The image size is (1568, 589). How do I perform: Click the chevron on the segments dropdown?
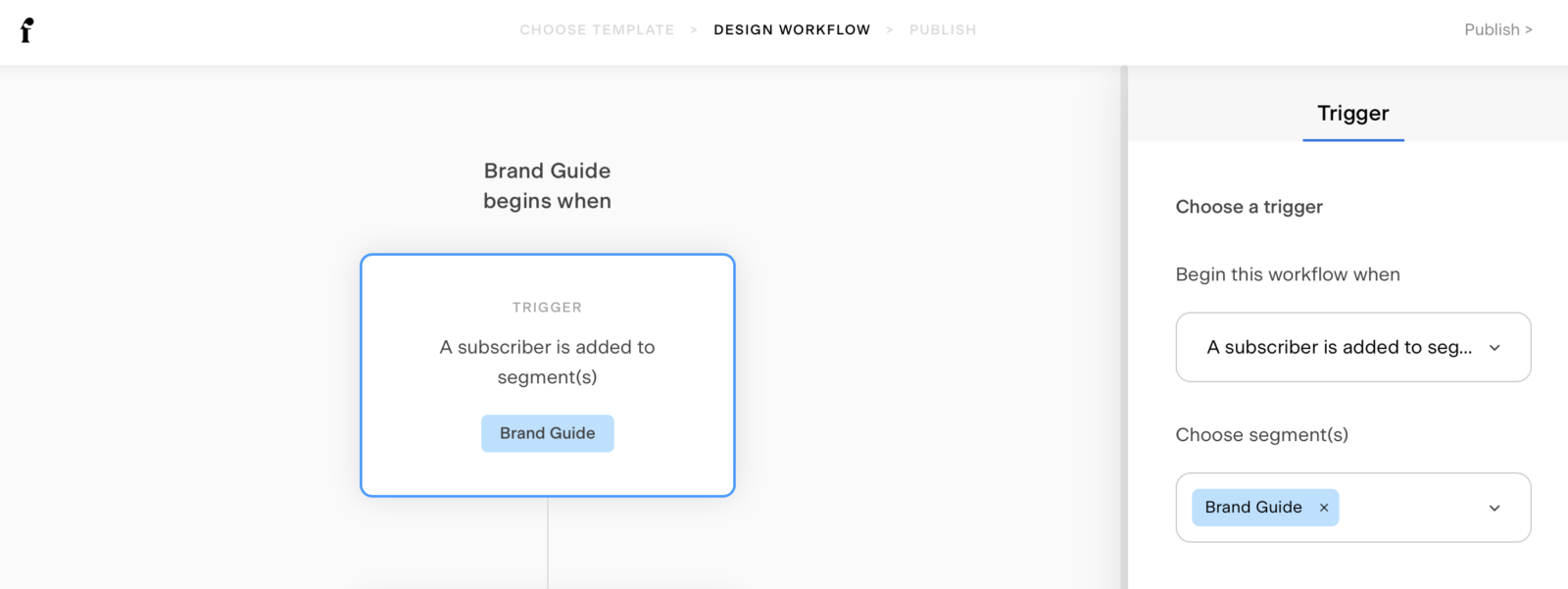pos(1494,508)
